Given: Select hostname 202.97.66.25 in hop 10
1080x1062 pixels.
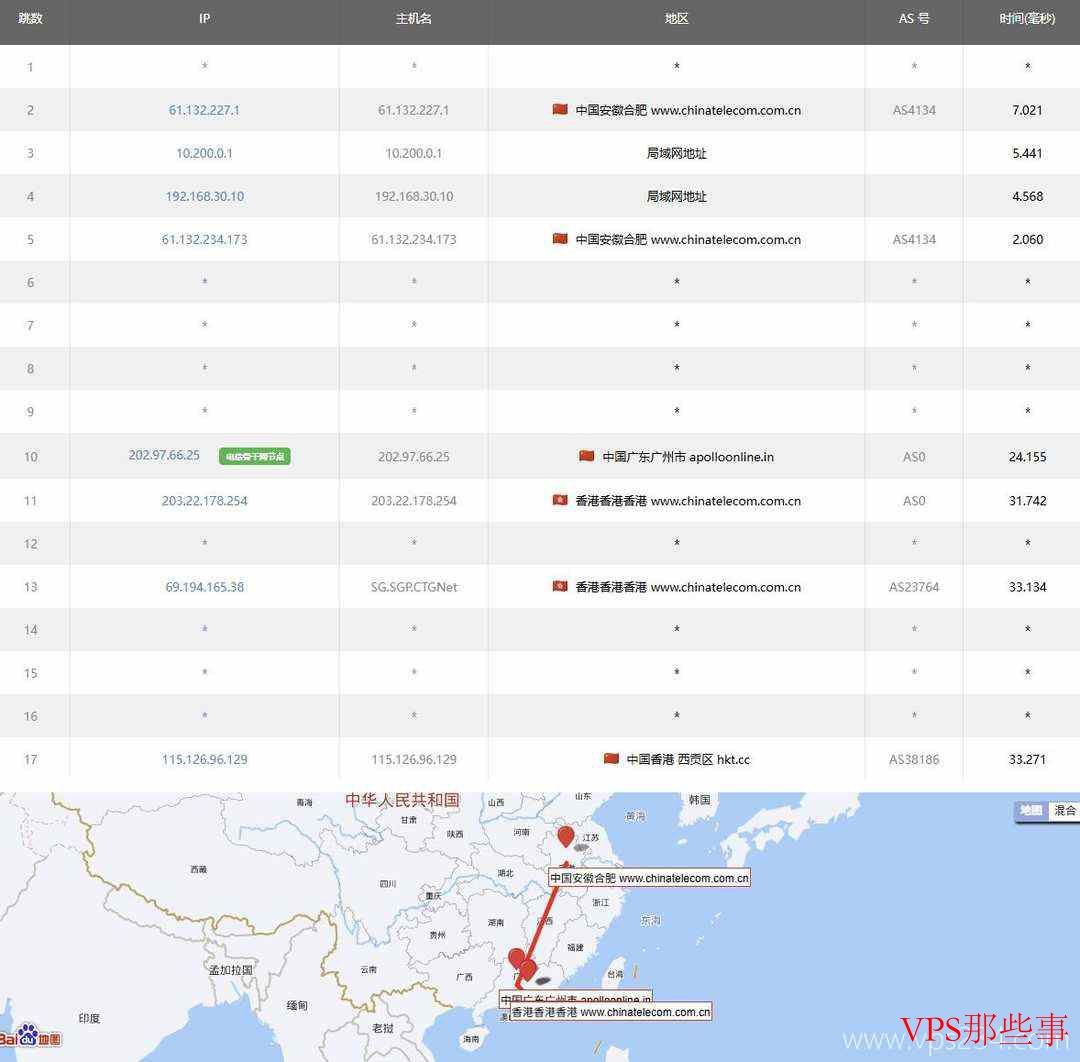Looking at the screenshot, I should (x=413, y=457).
